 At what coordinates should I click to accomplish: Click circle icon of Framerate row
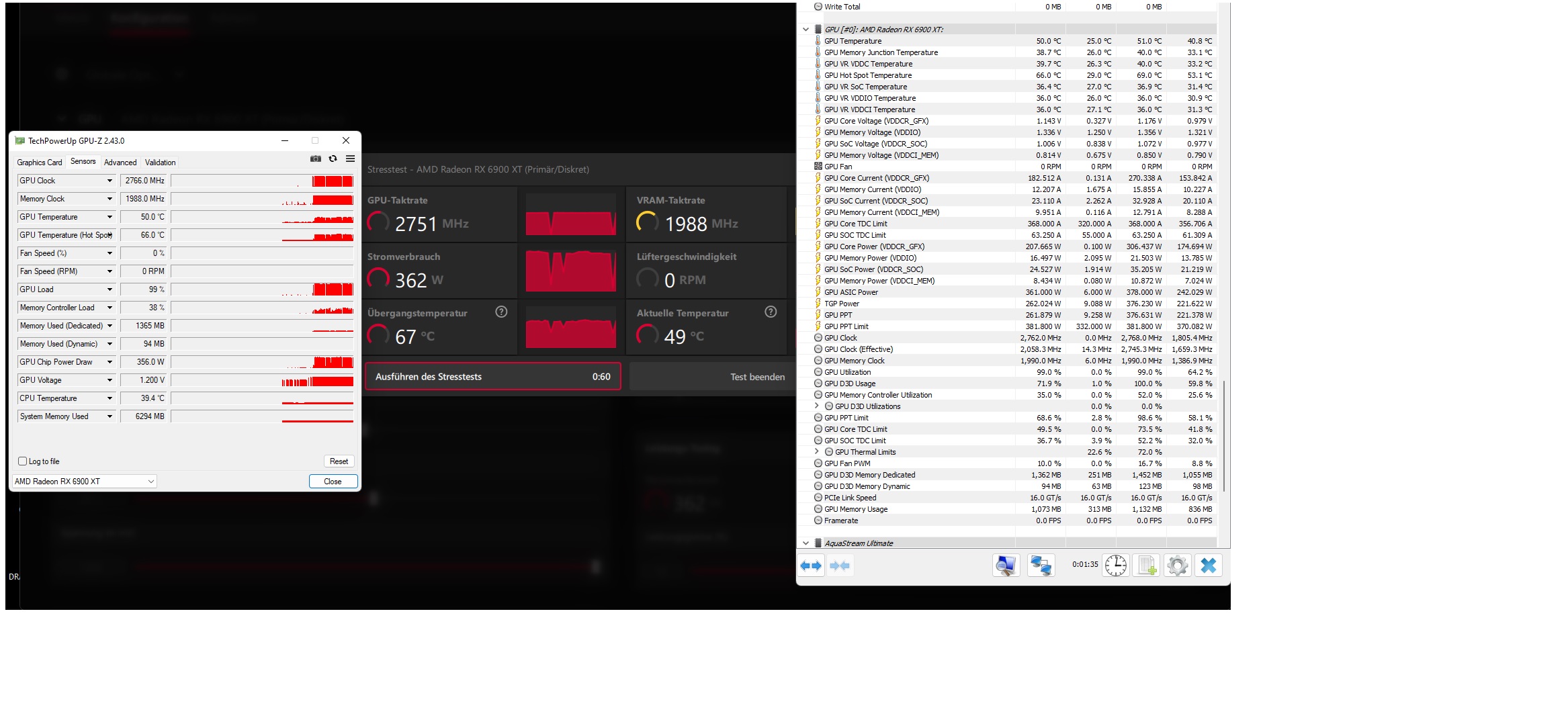pos(818,521)
